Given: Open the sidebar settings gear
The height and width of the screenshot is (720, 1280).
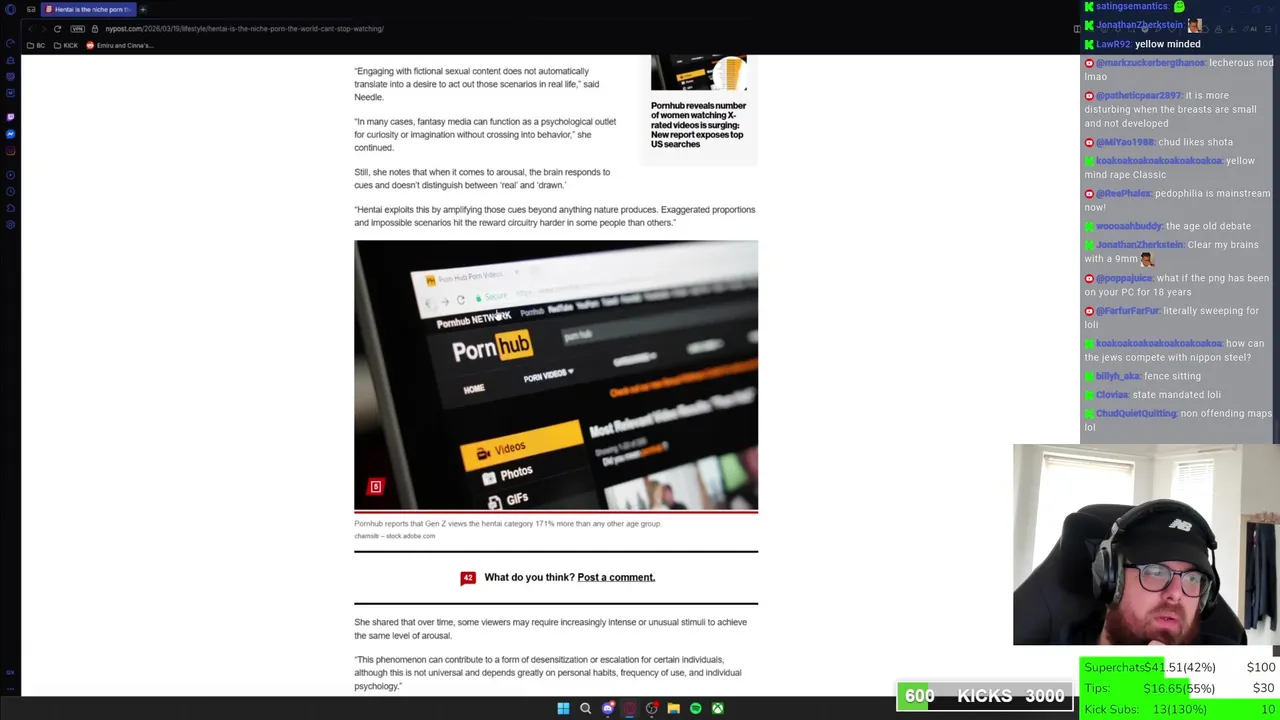Looking at the screenshot, I should pyautogui.click(x=10, y=224).
